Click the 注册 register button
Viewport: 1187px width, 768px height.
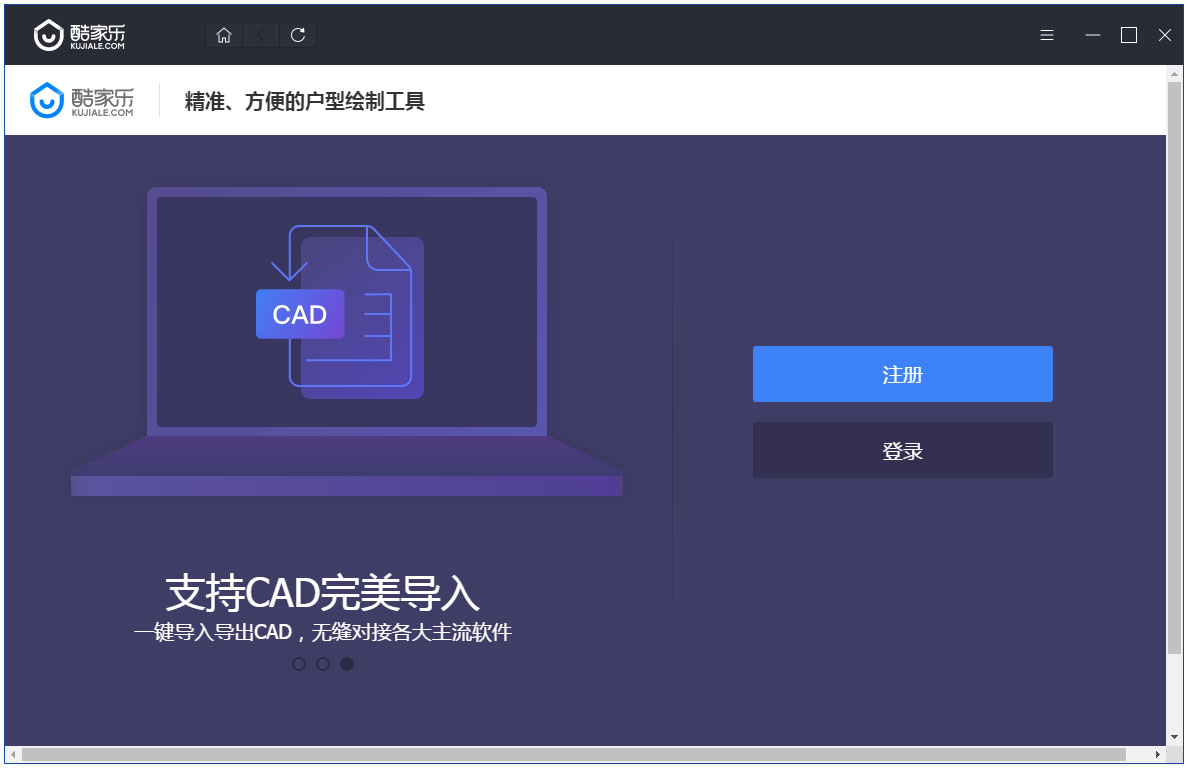pos(902,374)
